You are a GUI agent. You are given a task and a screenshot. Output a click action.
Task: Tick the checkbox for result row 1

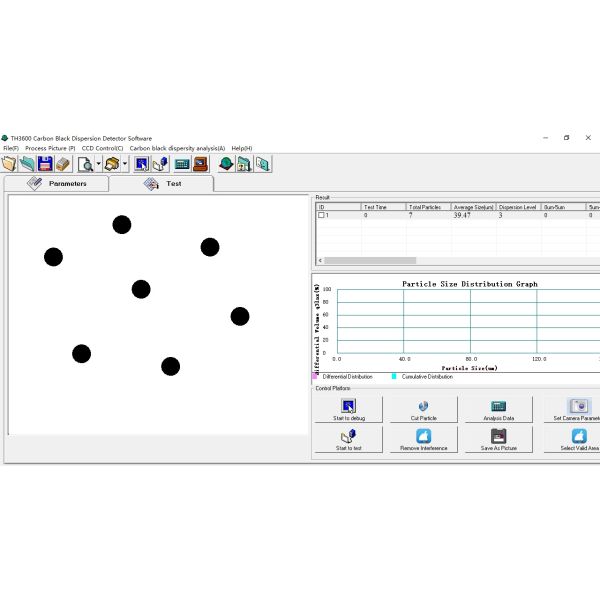(x=321, y=215)
